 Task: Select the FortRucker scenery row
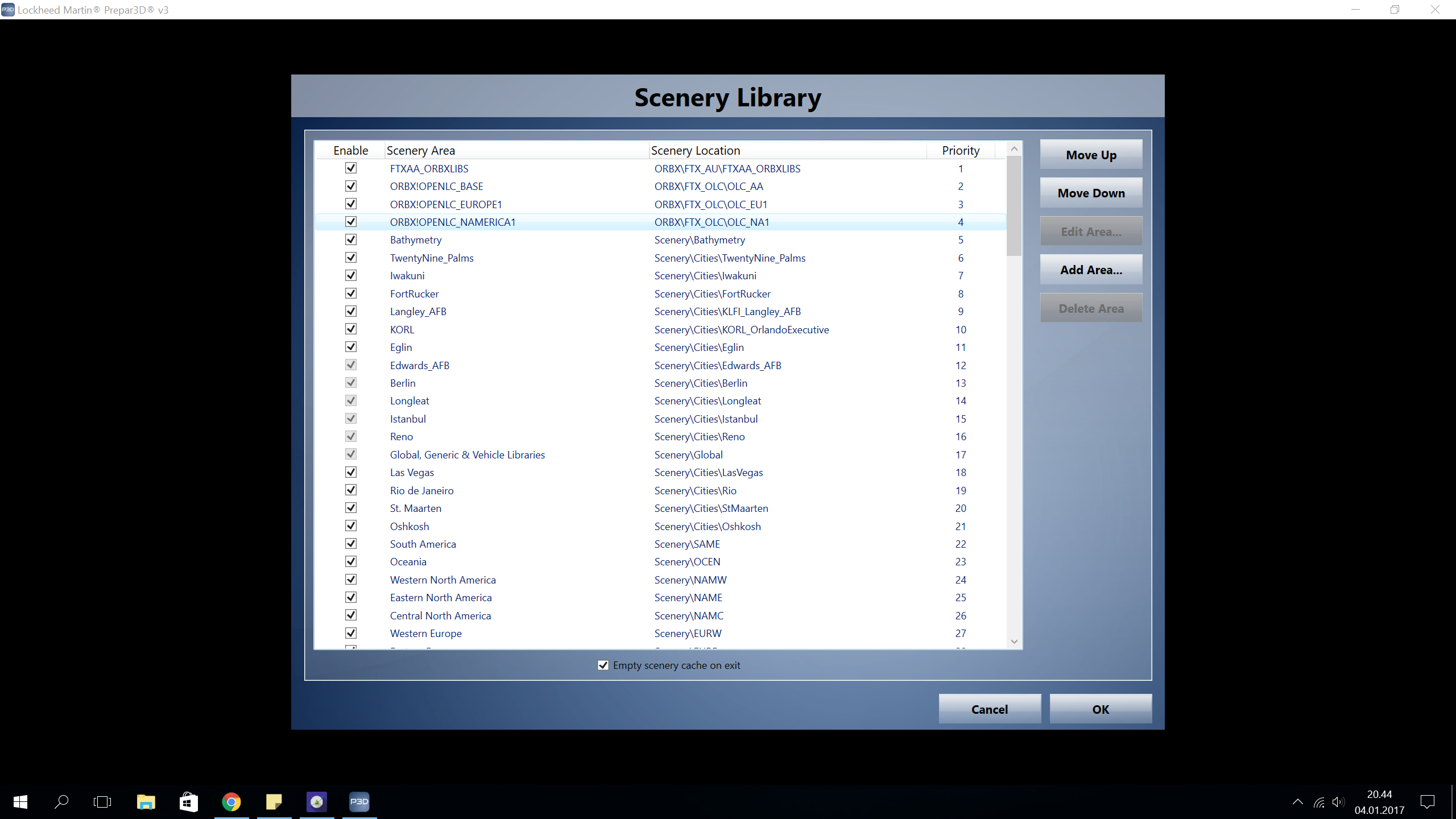click(660, 293)
